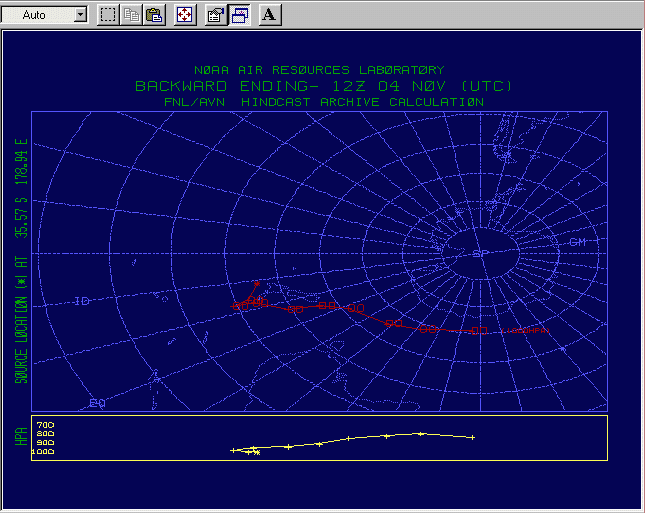Open the Auto font size dropdown arrow

click(x=80, y=15)
